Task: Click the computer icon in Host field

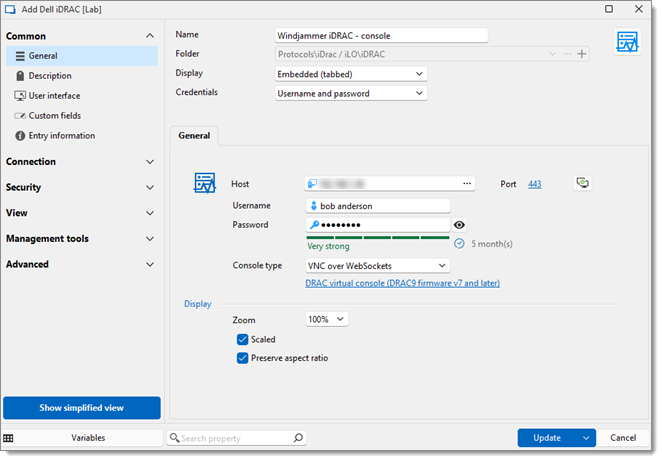Action: [312, 184]
